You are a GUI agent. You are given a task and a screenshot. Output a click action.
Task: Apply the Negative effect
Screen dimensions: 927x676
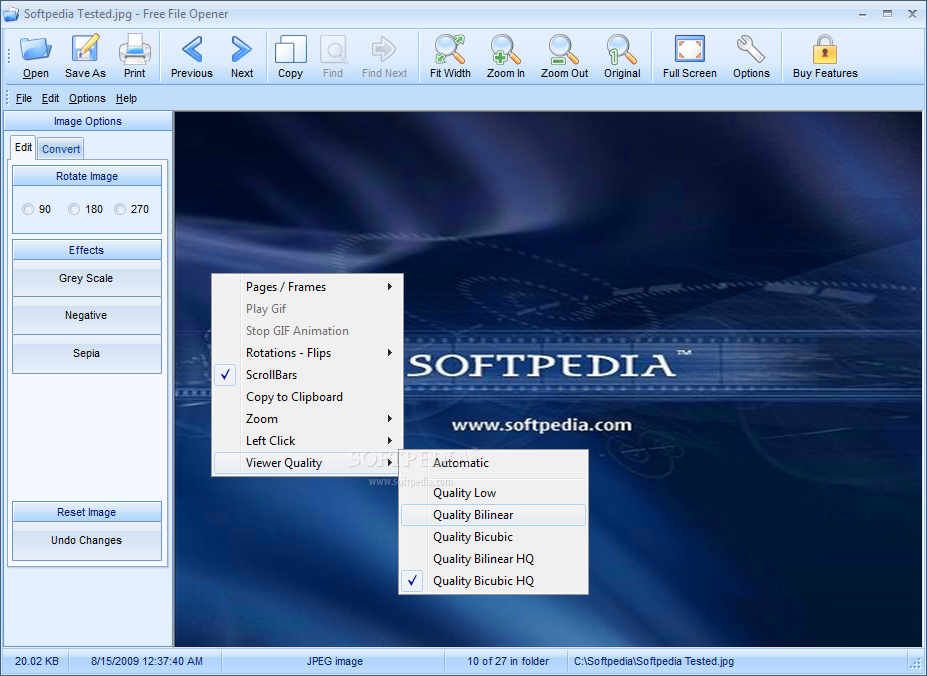click(x=86, y=315)
